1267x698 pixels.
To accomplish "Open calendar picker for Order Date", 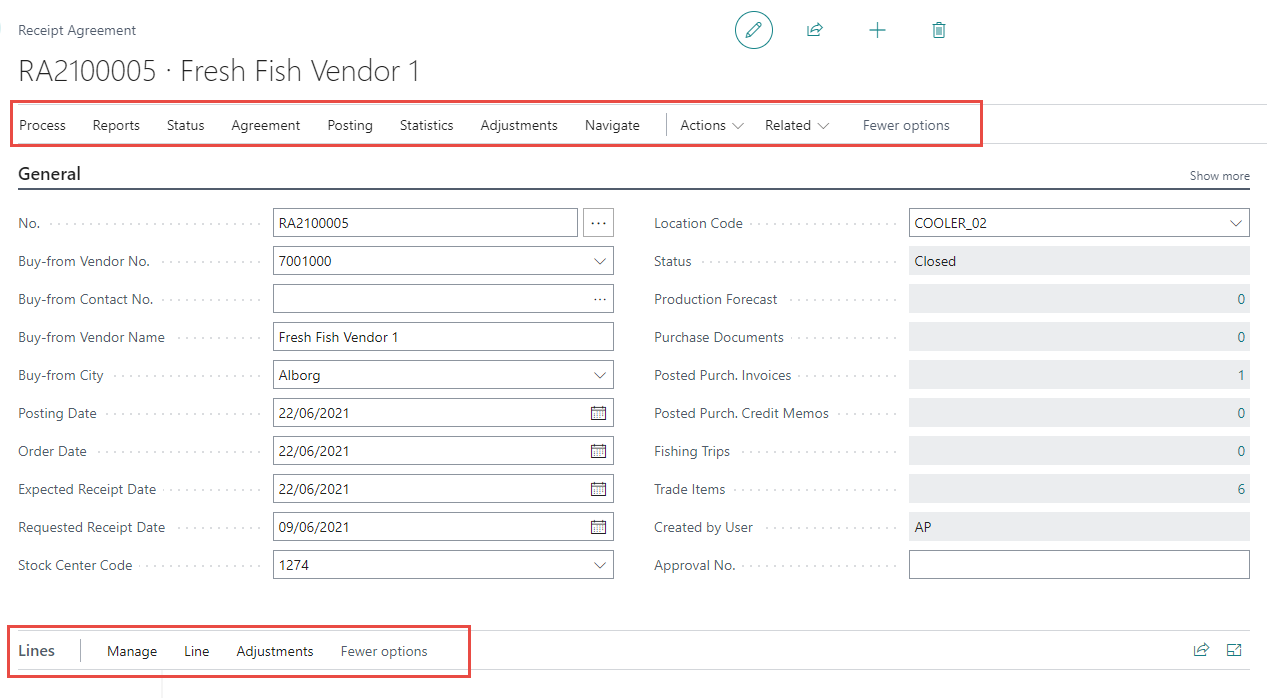I will coord(598,451).
